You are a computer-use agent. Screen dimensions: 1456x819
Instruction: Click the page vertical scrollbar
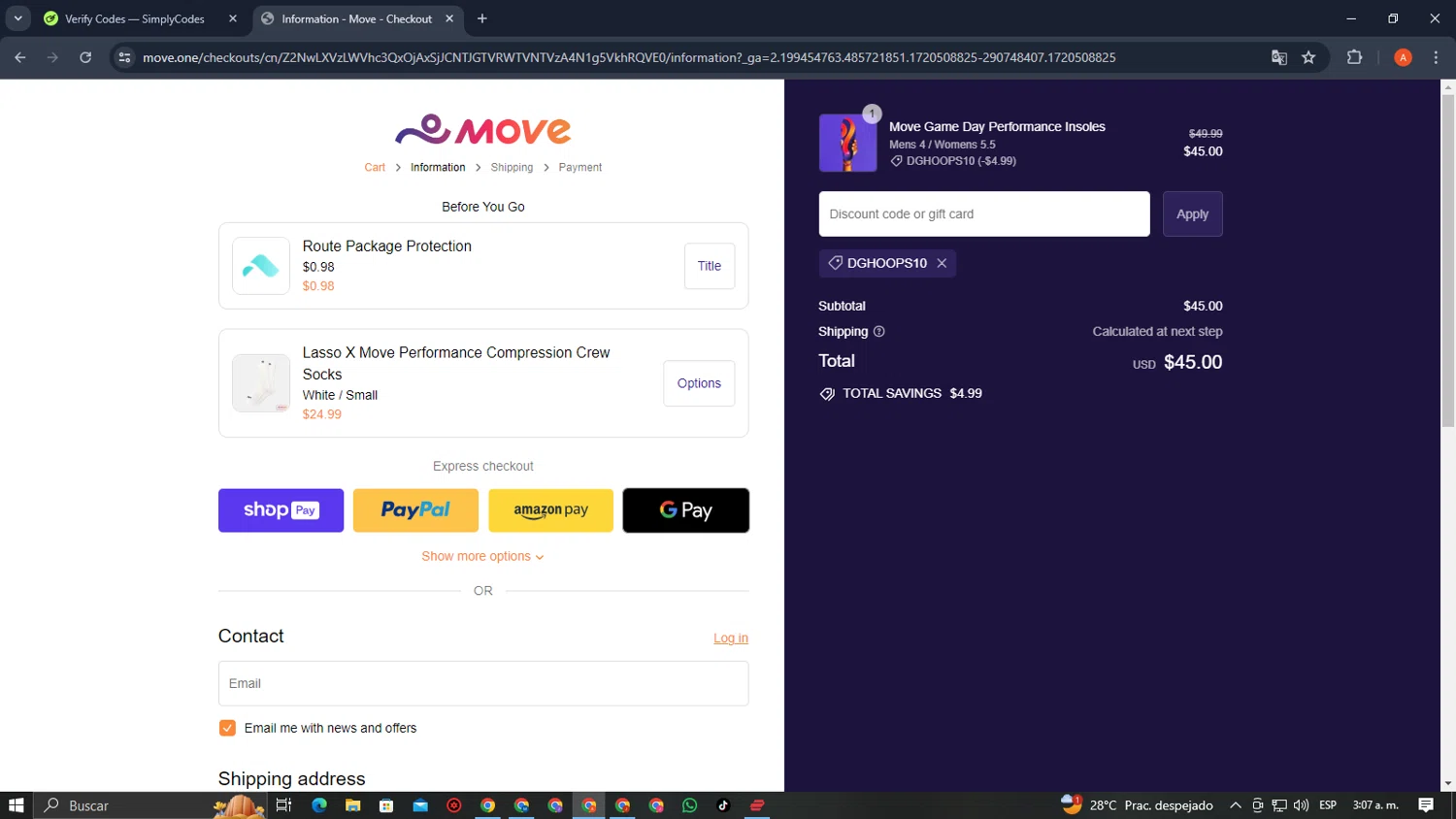pos(1448,262)
